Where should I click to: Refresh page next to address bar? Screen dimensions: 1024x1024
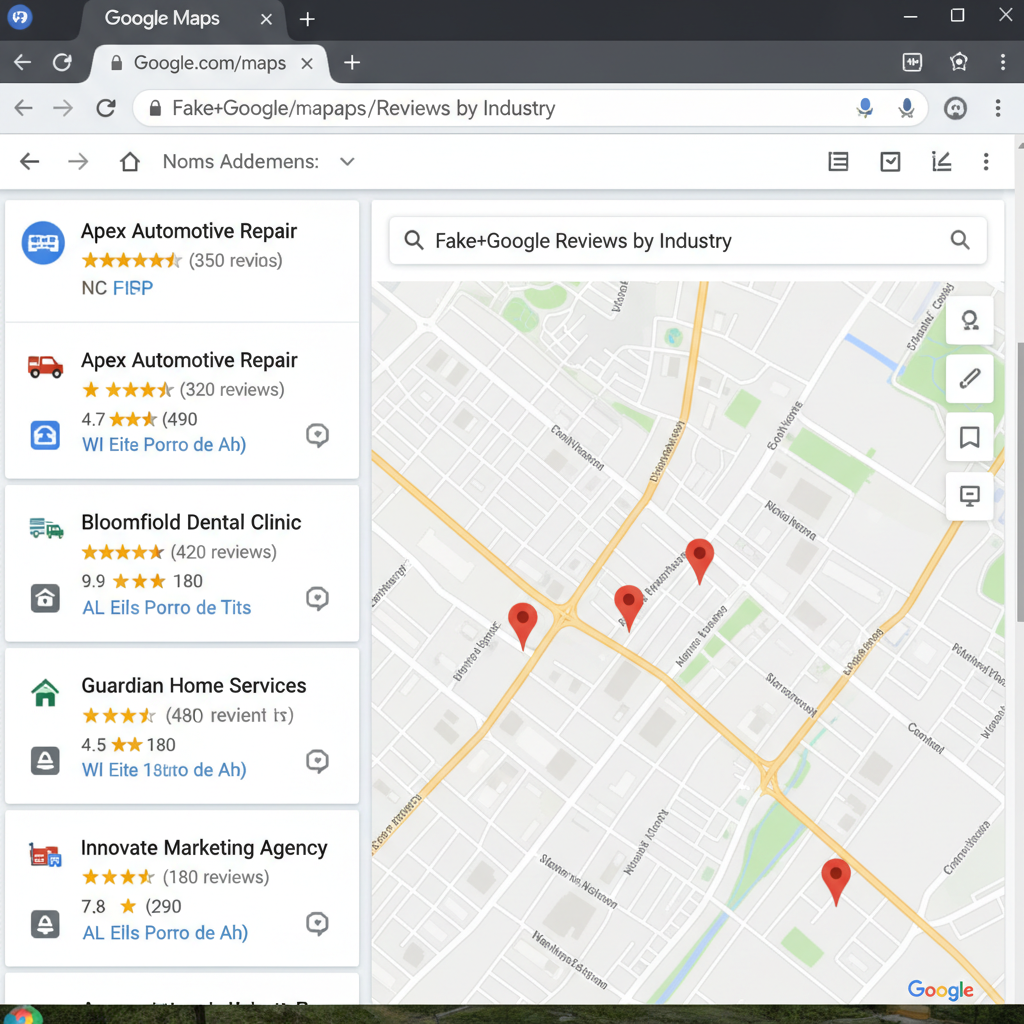click(106, 108)
